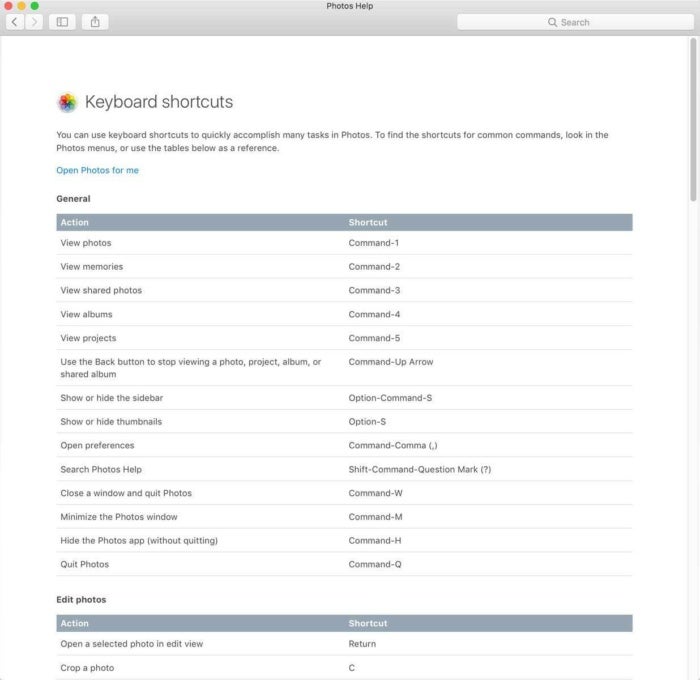This screenshot has height=680, width=700.
Task: Click the Photos app flower icon
Action: (67, 102)
